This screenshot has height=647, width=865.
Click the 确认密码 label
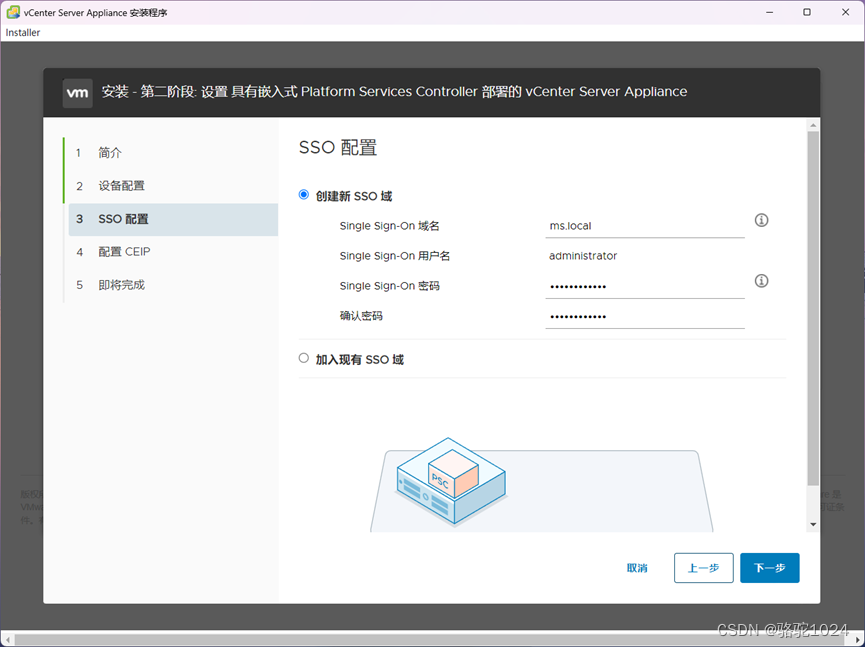361,316
